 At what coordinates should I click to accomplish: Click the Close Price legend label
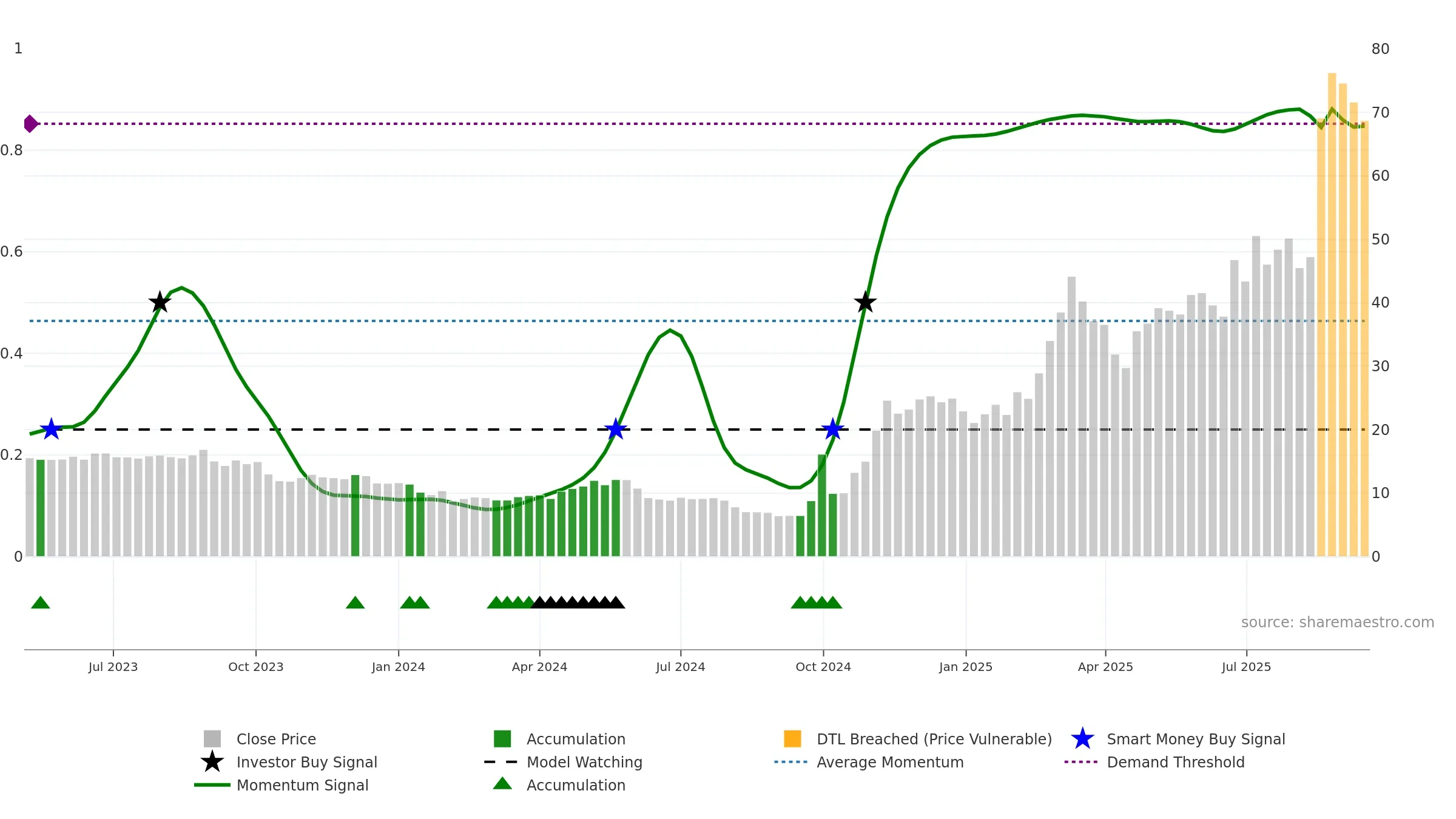[276, 739]
